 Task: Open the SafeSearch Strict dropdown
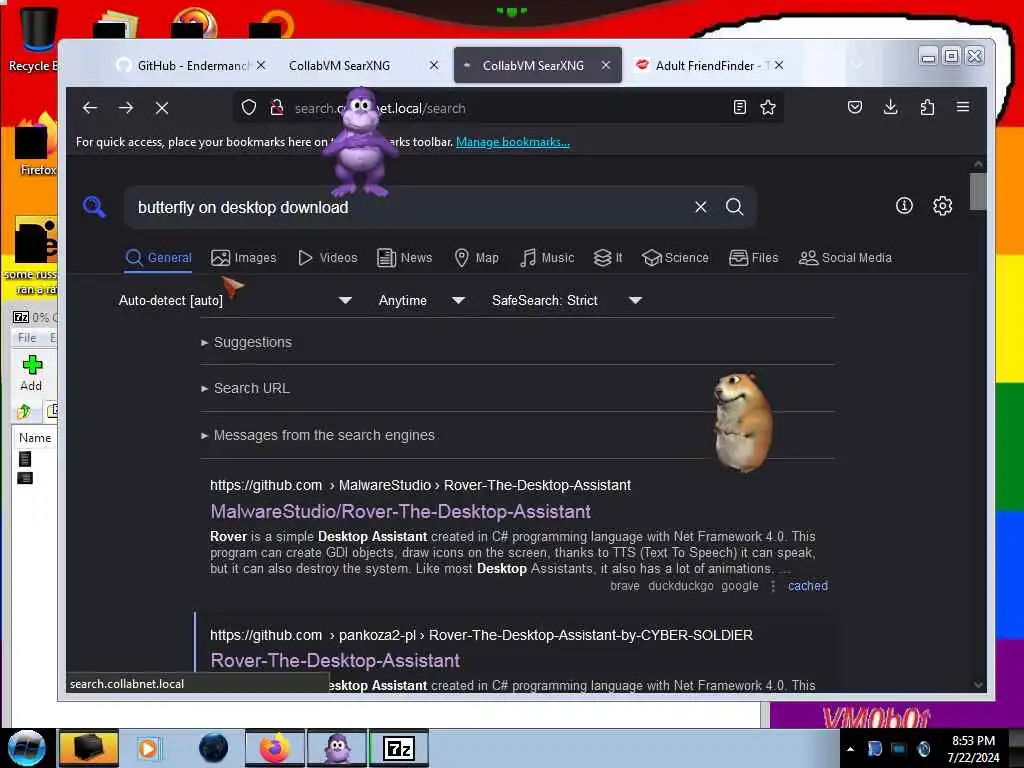[x=566, y=300]
